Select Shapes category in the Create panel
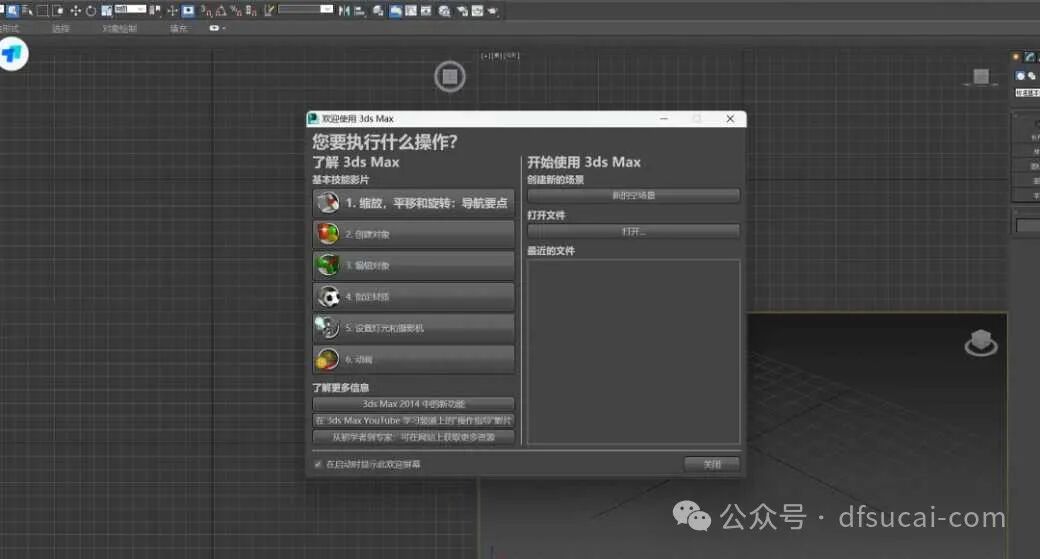 [x=1031, y=76]
